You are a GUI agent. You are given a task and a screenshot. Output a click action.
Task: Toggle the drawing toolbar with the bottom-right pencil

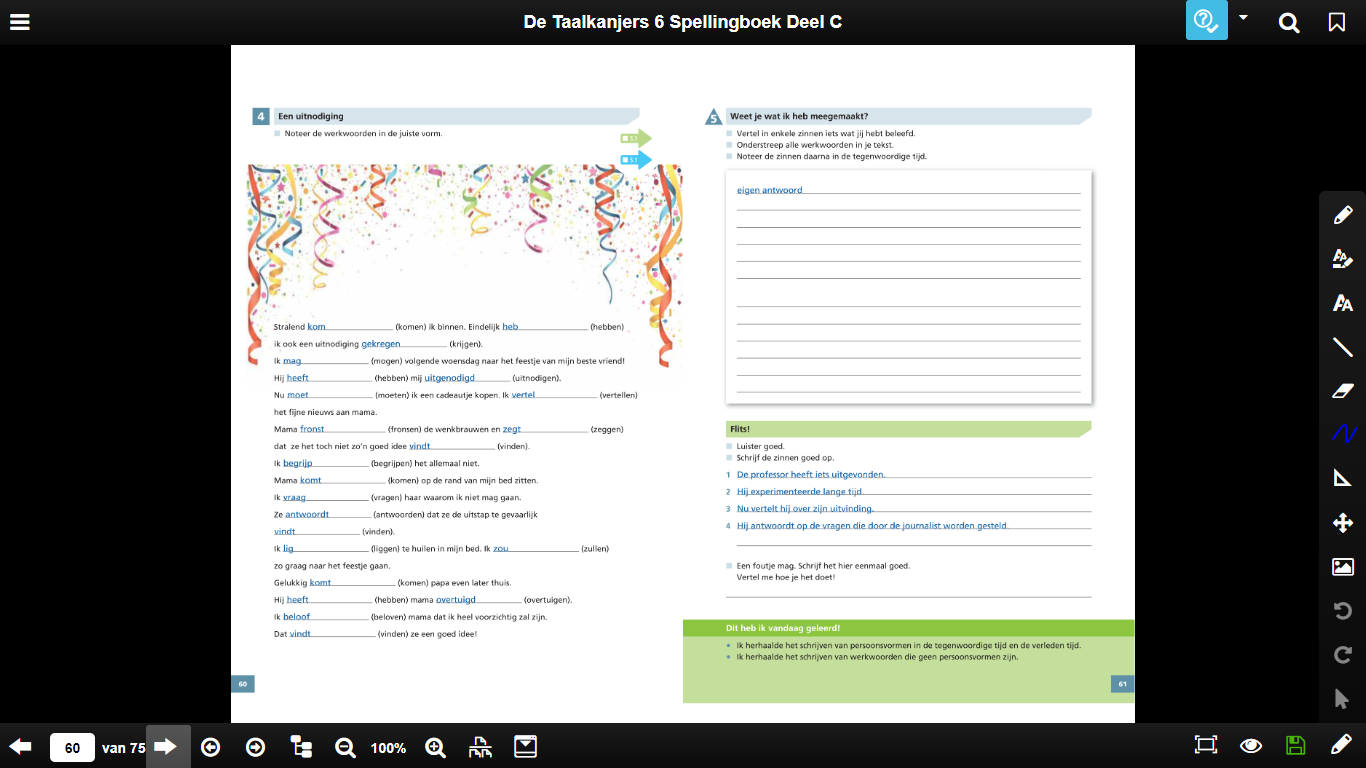click(x=1341, y=745)
